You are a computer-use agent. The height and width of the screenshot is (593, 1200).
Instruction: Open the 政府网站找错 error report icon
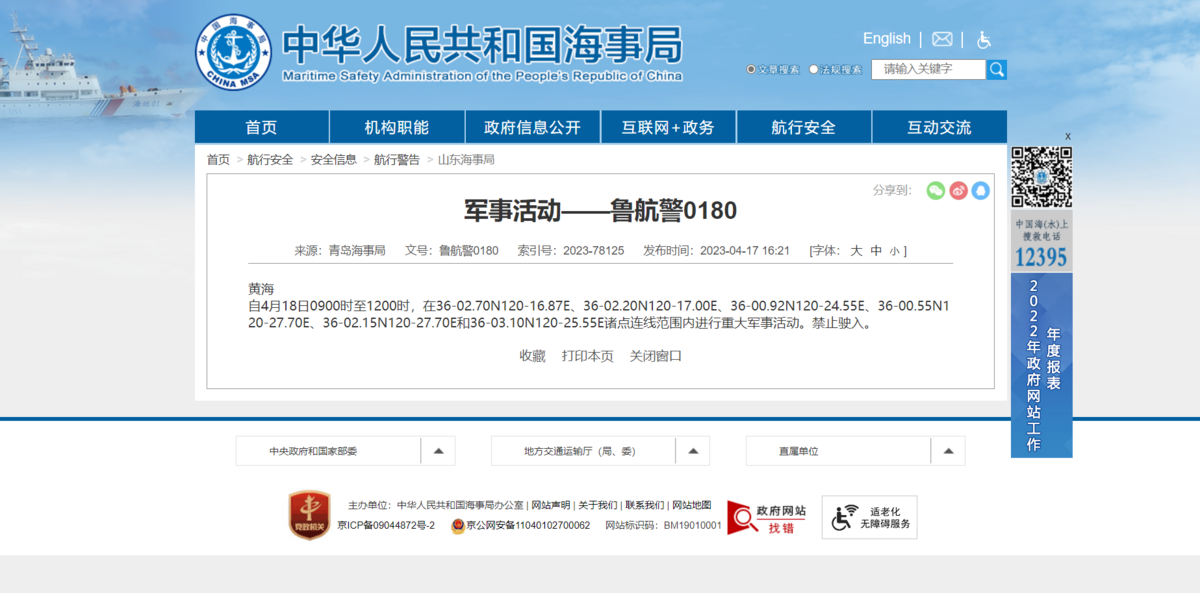coord(767,517)
